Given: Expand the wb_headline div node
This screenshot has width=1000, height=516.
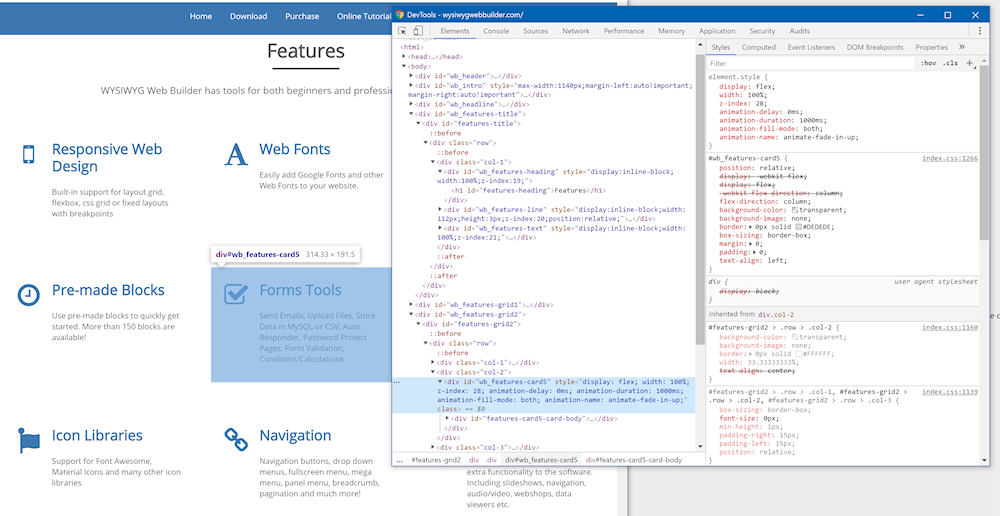Looking at the screenshot, I should (411, 104).
